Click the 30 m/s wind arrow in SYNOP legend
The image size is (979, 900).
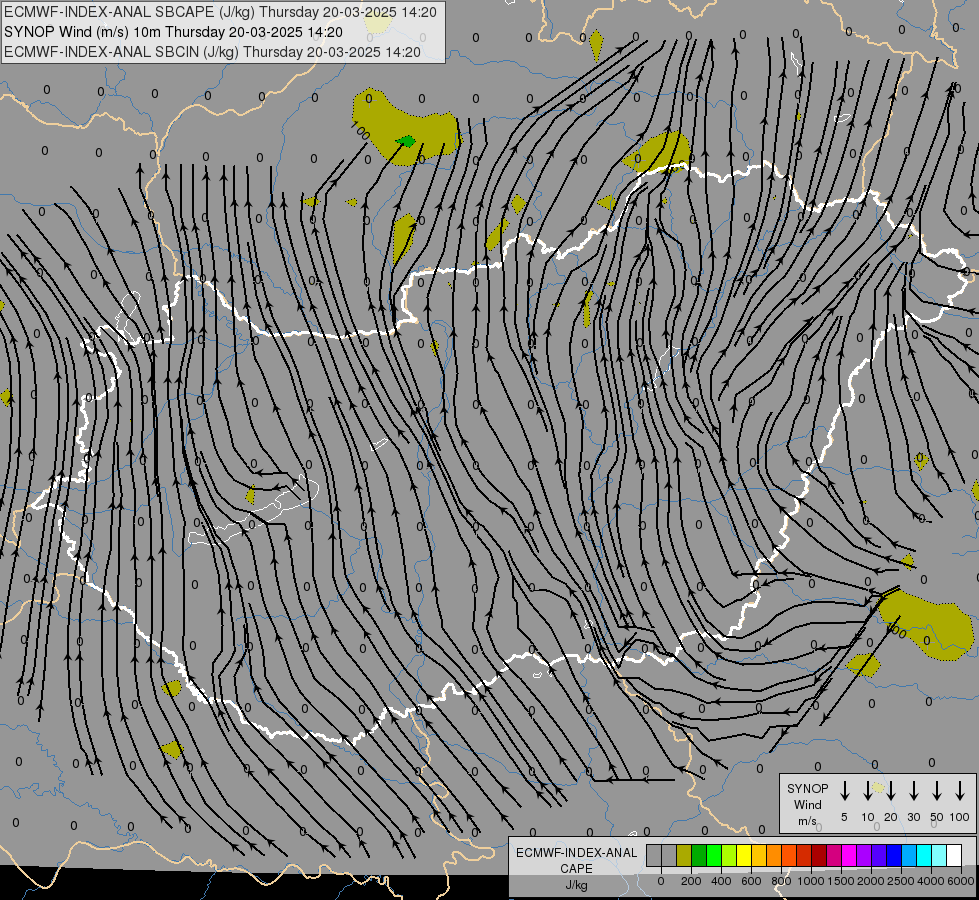coord(913,790)
